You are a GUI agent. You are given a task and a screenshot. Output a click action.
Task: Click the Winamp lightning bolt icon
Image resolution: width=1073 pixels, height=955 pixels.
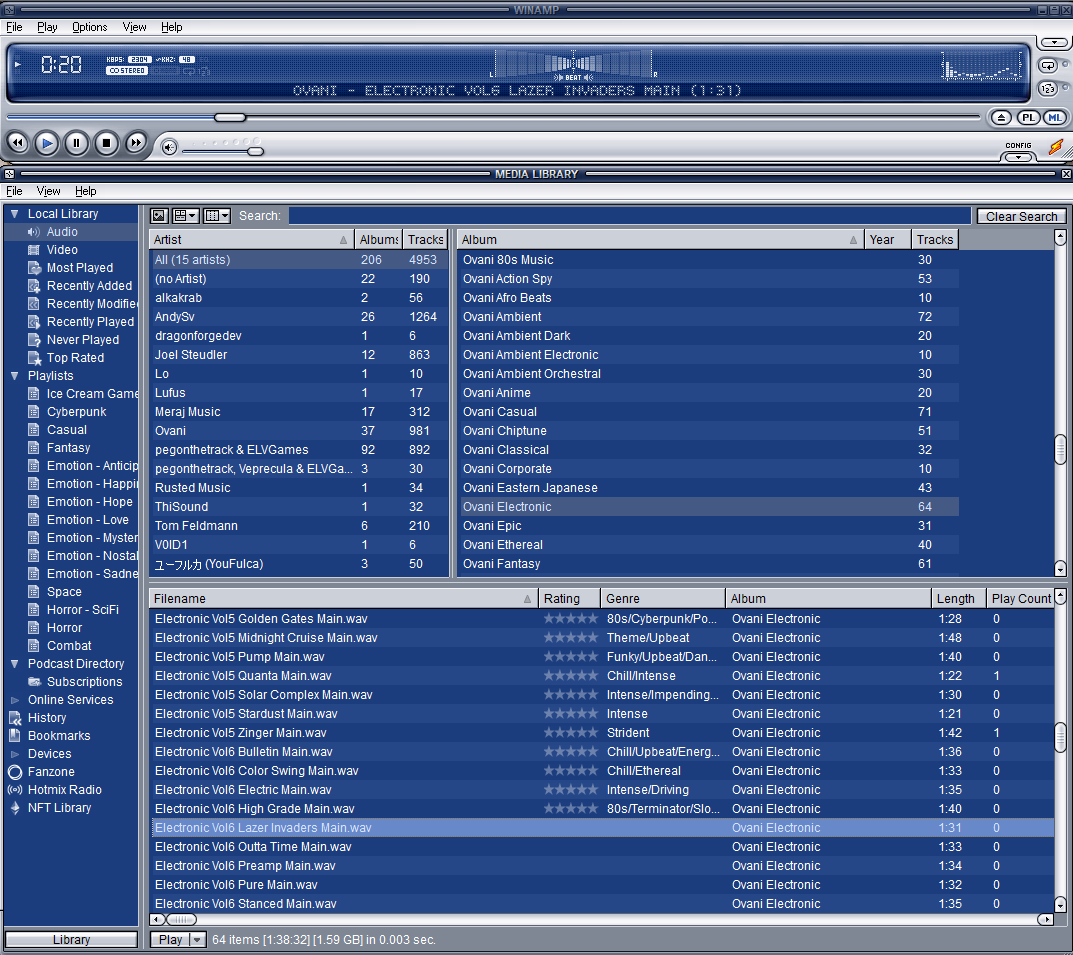pos(1056,146)
